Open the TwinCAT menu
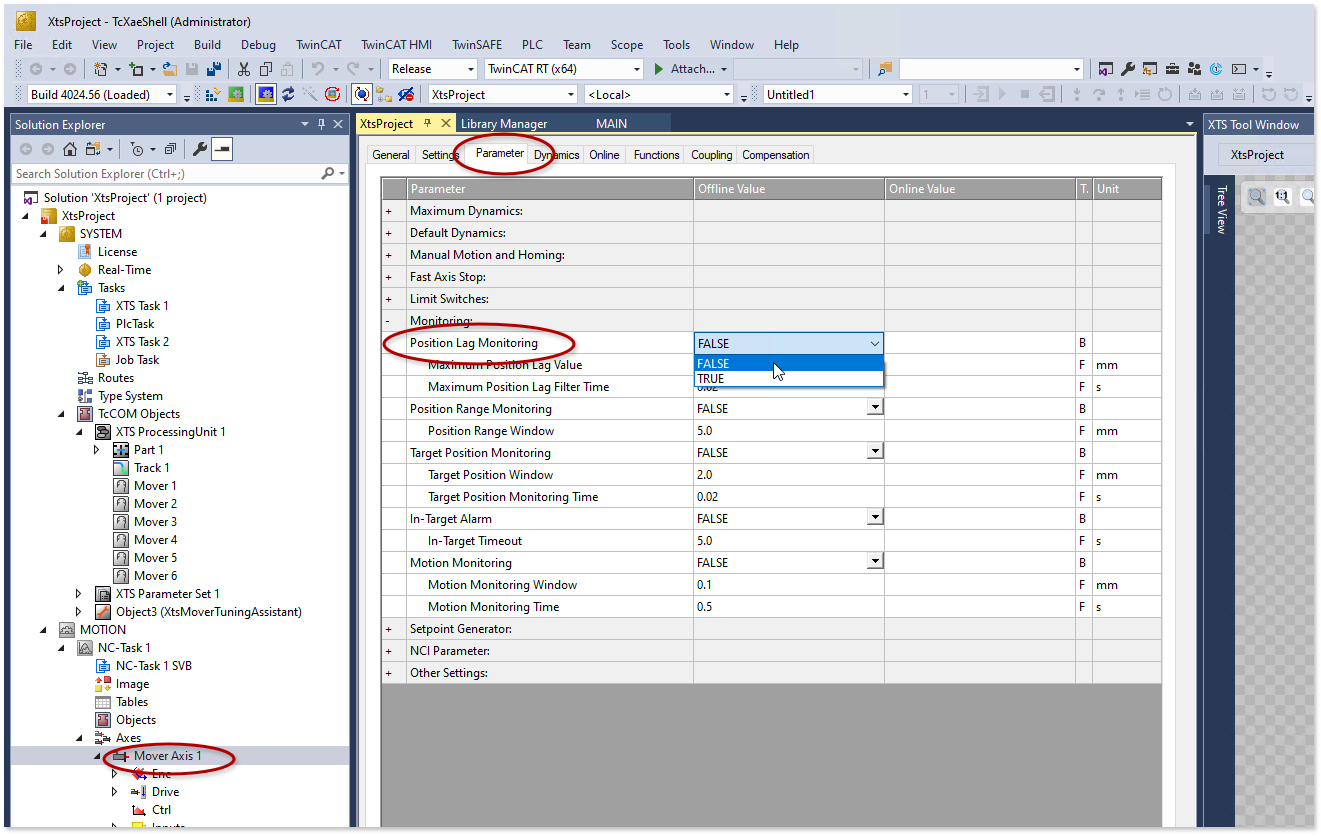Viewport: 1321px width, 836px height. [x=318, y=45]
